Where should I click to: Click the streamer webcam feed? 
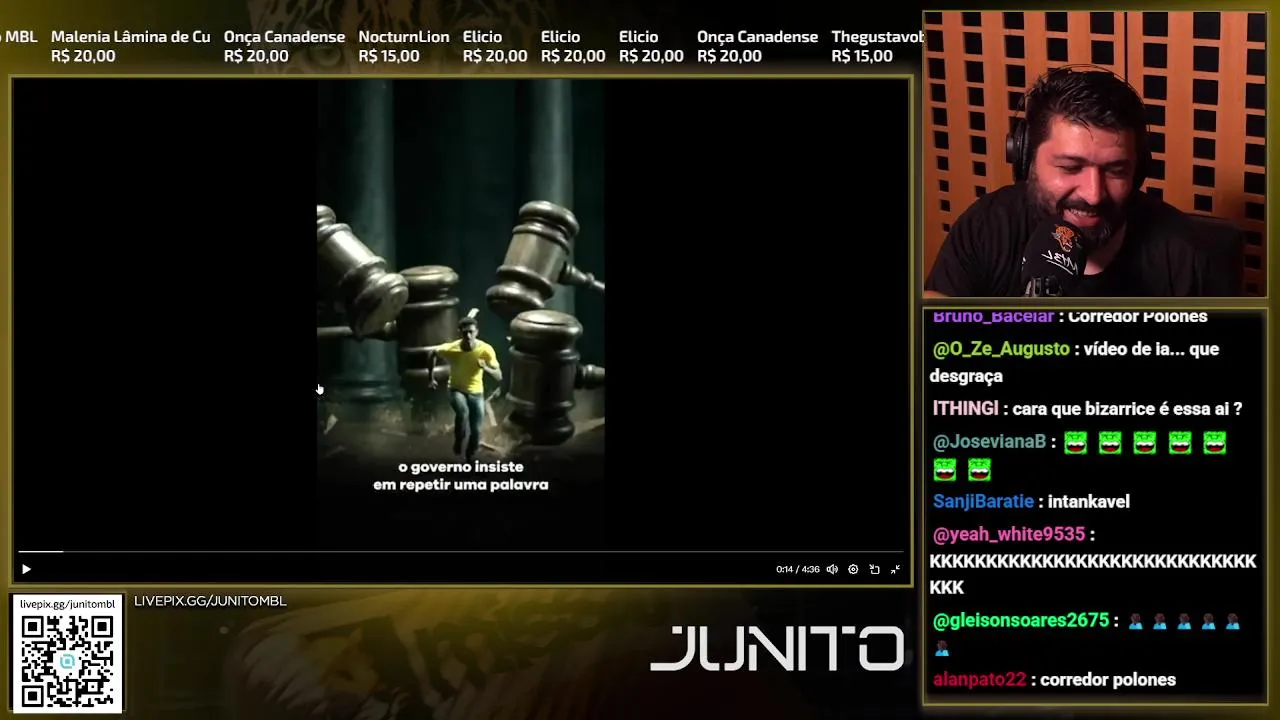[x=1094, y=154]
